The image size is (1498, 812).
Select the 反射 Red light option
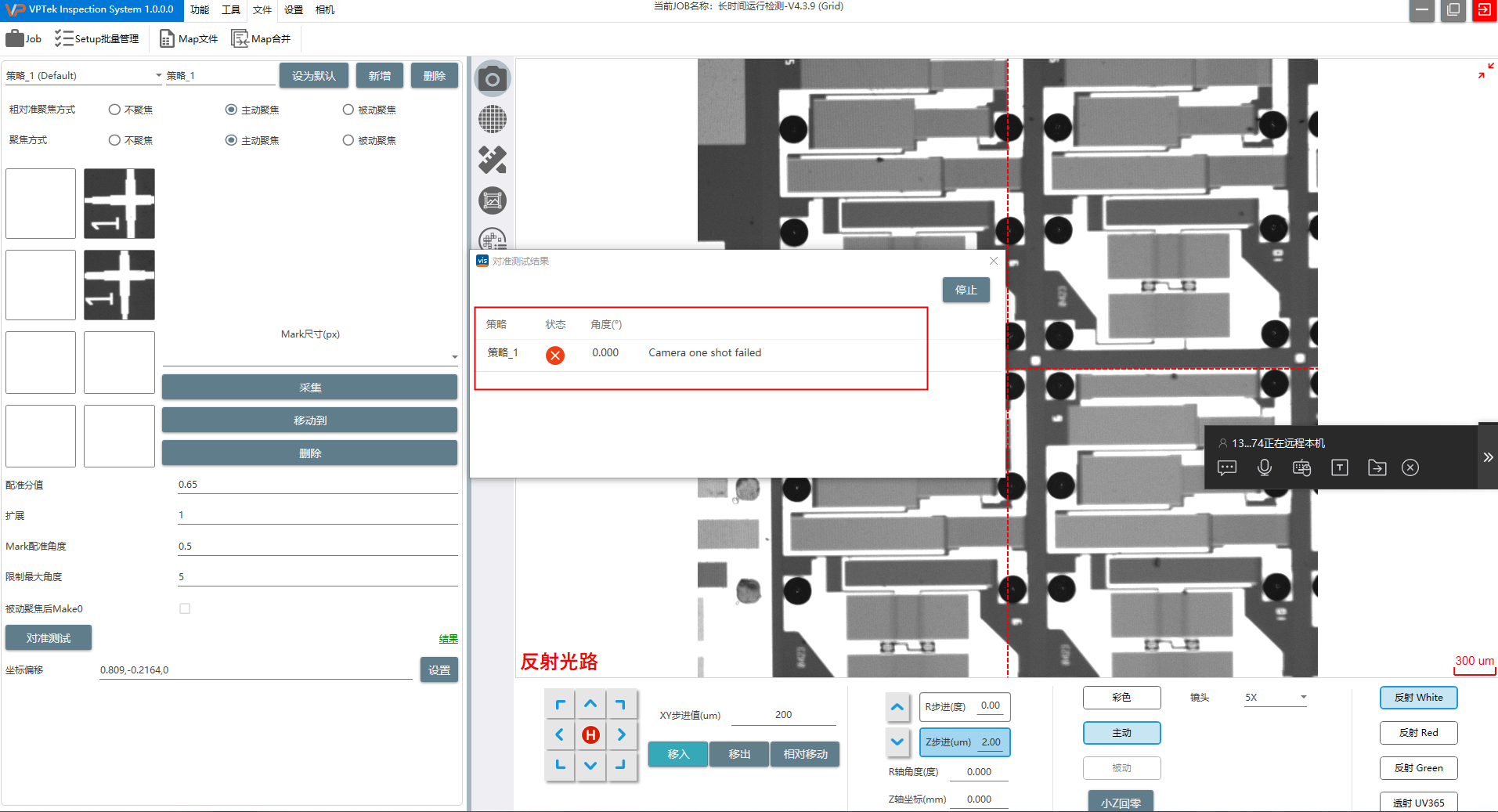(1418, 733)
